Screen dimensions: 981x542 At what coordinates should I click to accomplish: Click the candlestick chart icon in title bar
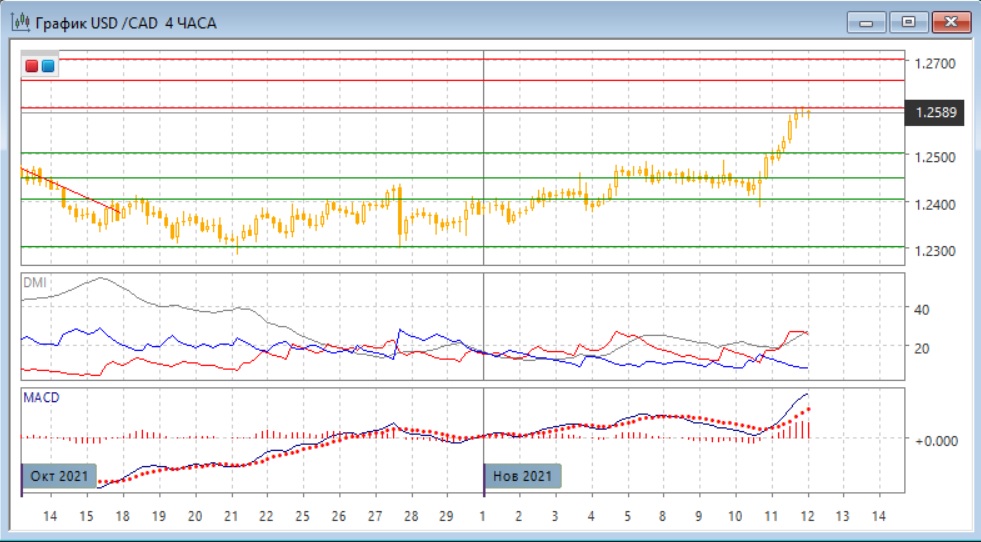click(x=18, y=22)
